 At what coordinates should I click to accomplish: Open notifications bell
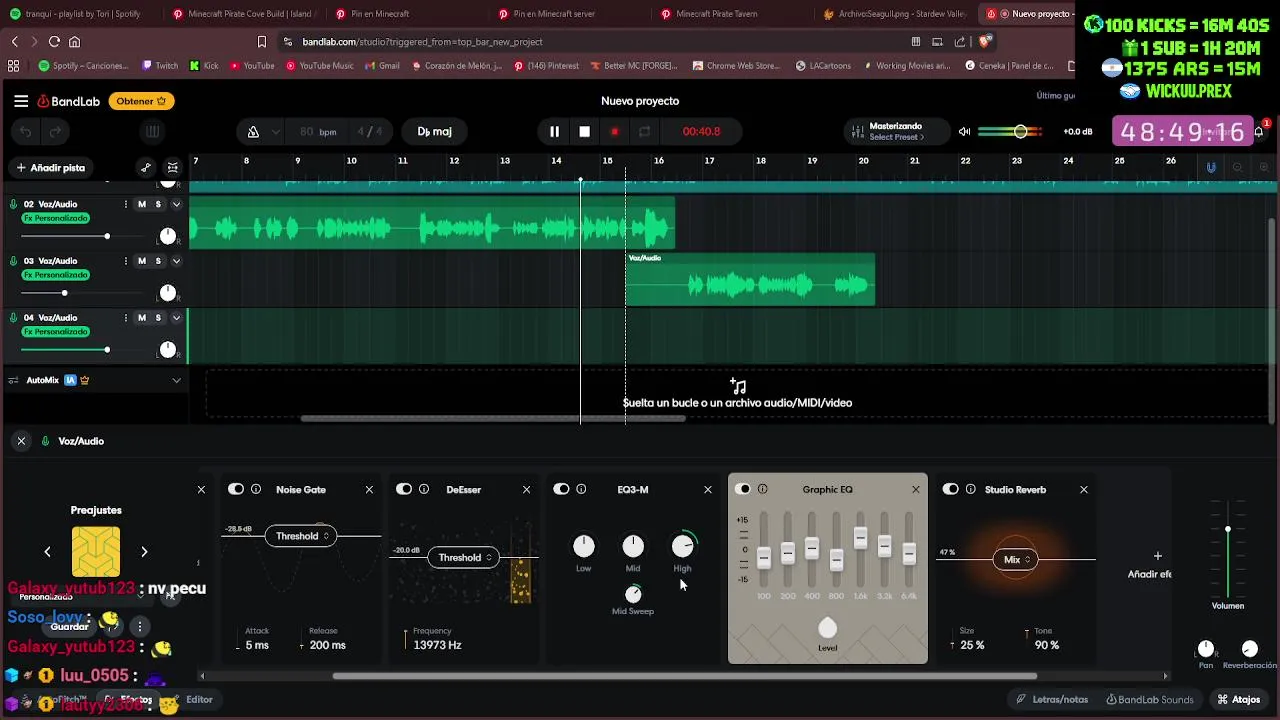[1261, 131]
